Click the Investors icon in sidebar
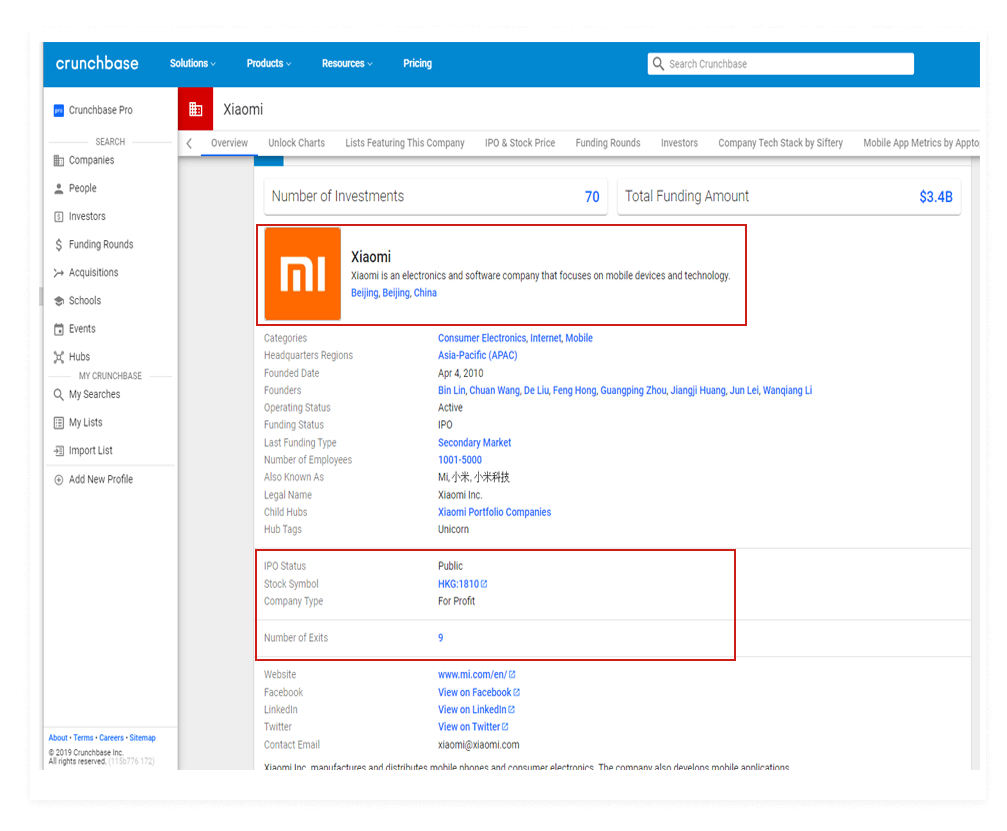Screen dimensions: 1007x831 coord(58,216)
